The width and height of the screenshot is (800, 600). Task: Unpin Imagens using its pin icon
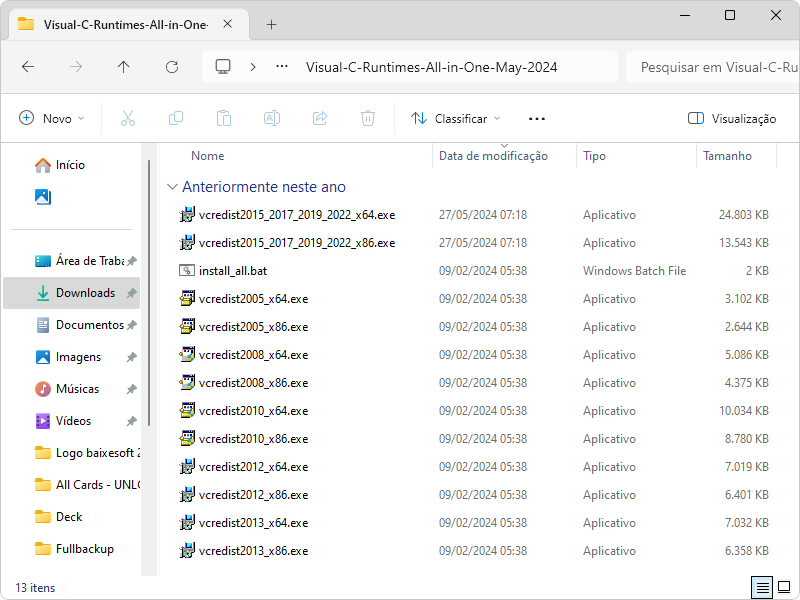pos(132,357)
